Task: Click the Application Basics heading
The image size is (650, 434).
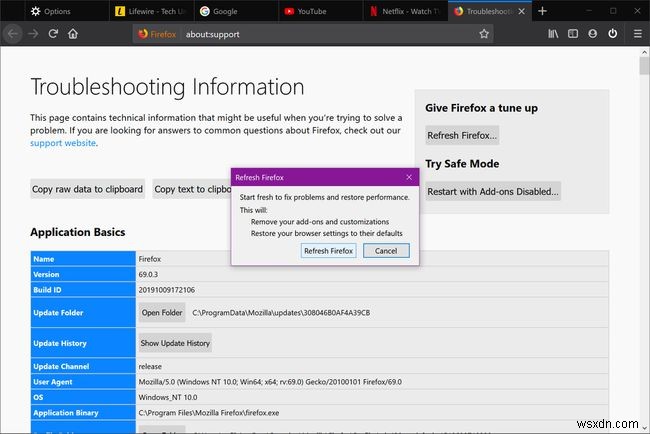Action: (78, 232)
